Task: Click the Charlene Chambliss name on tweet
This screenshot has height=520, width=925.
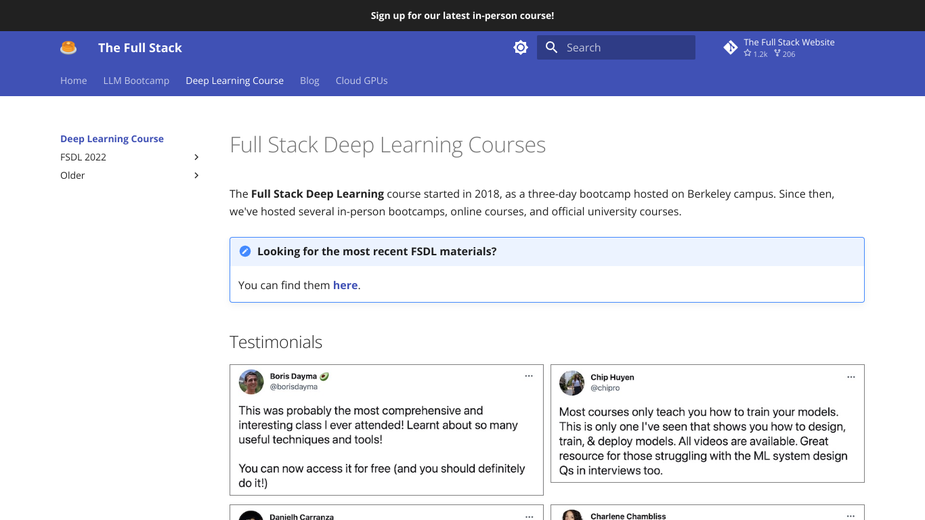Action: tap(628, 516)
